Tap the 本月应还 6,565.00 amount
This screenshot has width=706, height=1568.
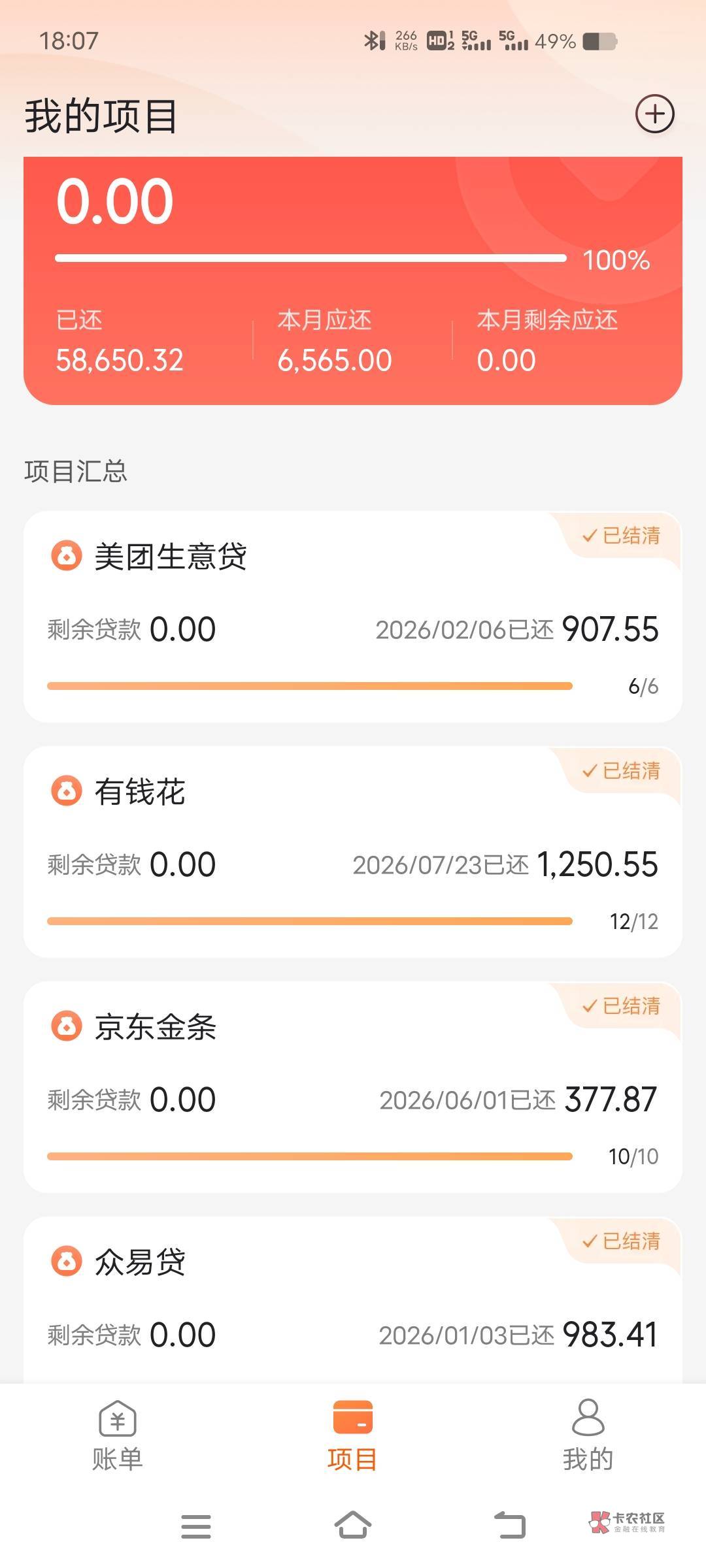point(334,361)
